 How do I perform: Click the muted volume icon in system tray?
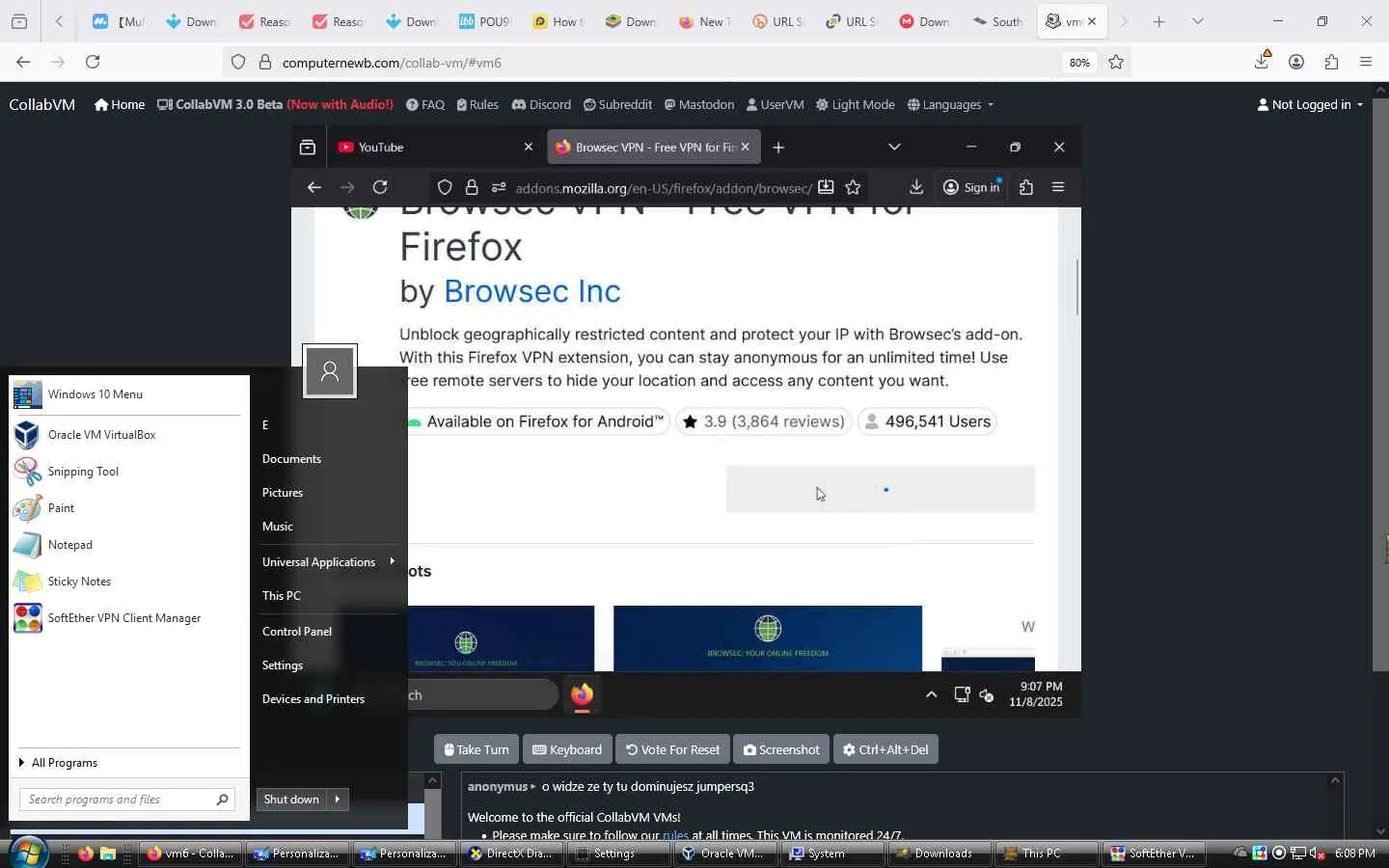coord(1317,854)
